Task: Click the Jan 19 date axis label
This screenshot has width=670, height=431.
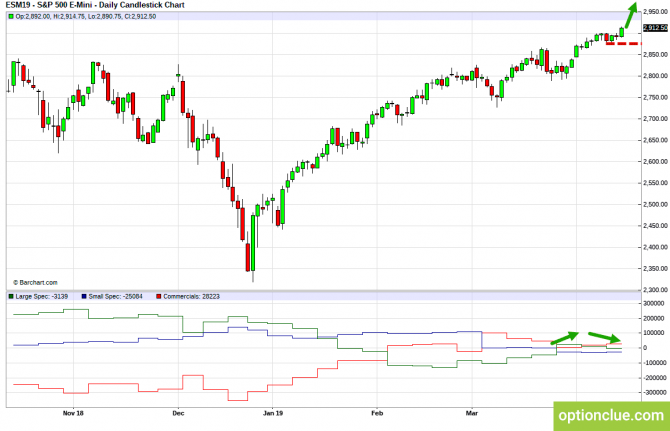Action: [x=273, y=413]
